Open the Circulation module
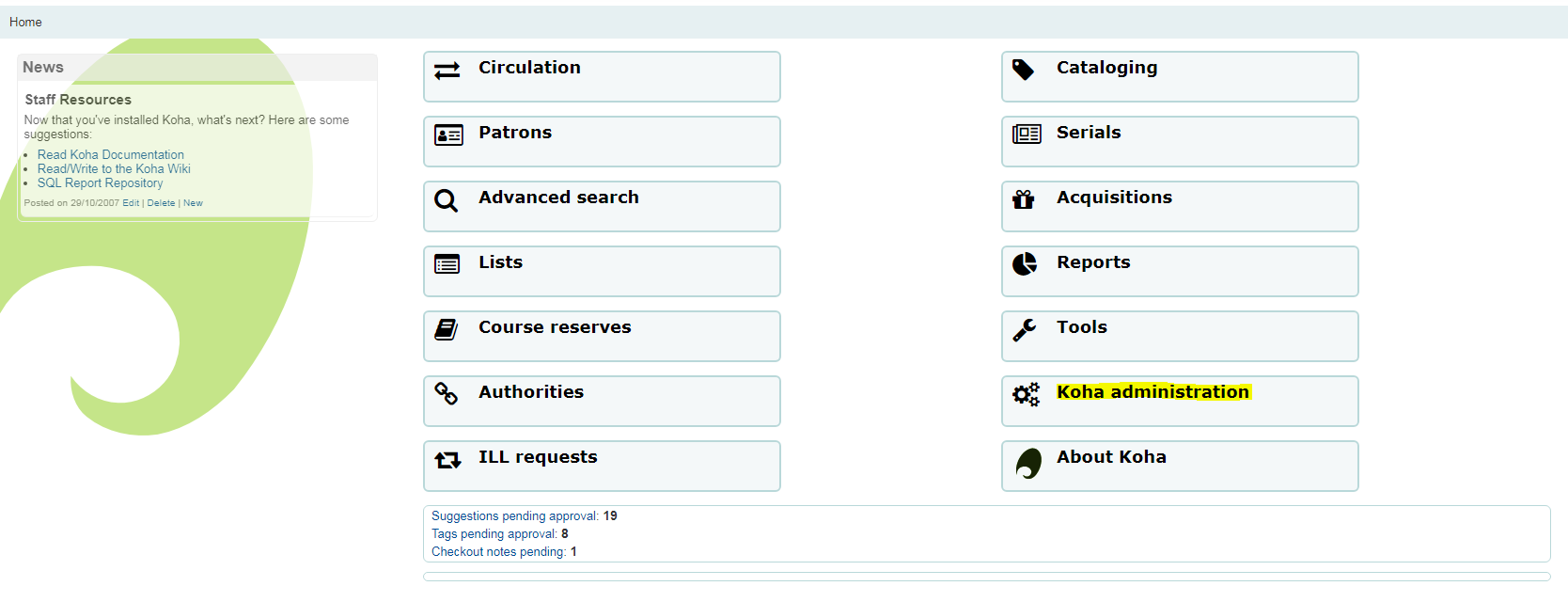1568x602 pixels. [602, 76]
